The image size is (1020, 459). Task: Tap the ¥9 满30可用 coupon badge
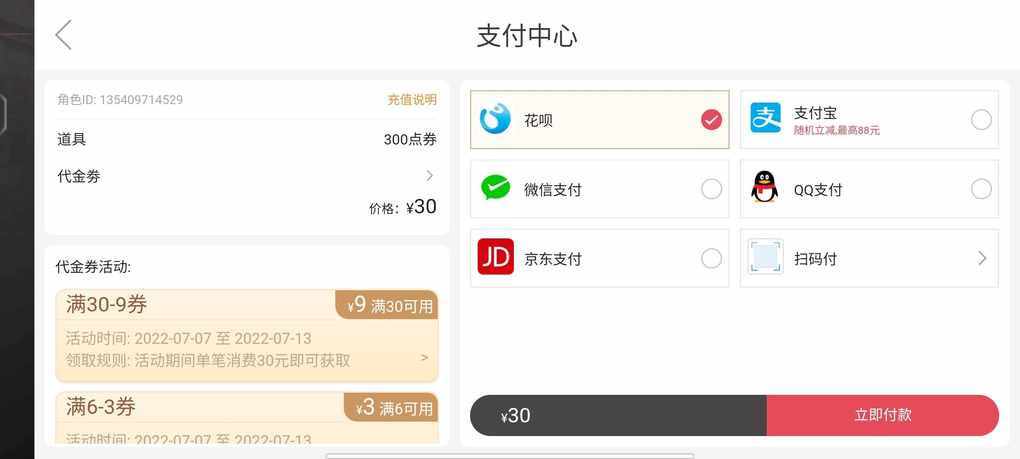coord(386,305)
